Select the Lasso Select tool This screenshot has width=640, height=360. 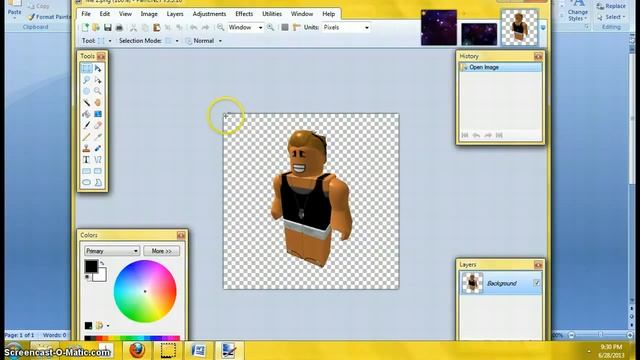click(x=87, y=80)
